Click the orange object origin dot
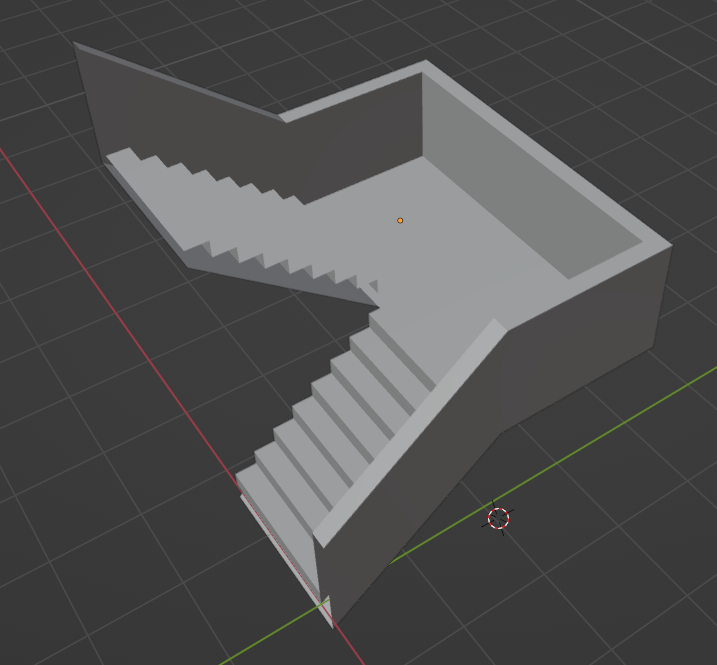 tap(400, 220)
